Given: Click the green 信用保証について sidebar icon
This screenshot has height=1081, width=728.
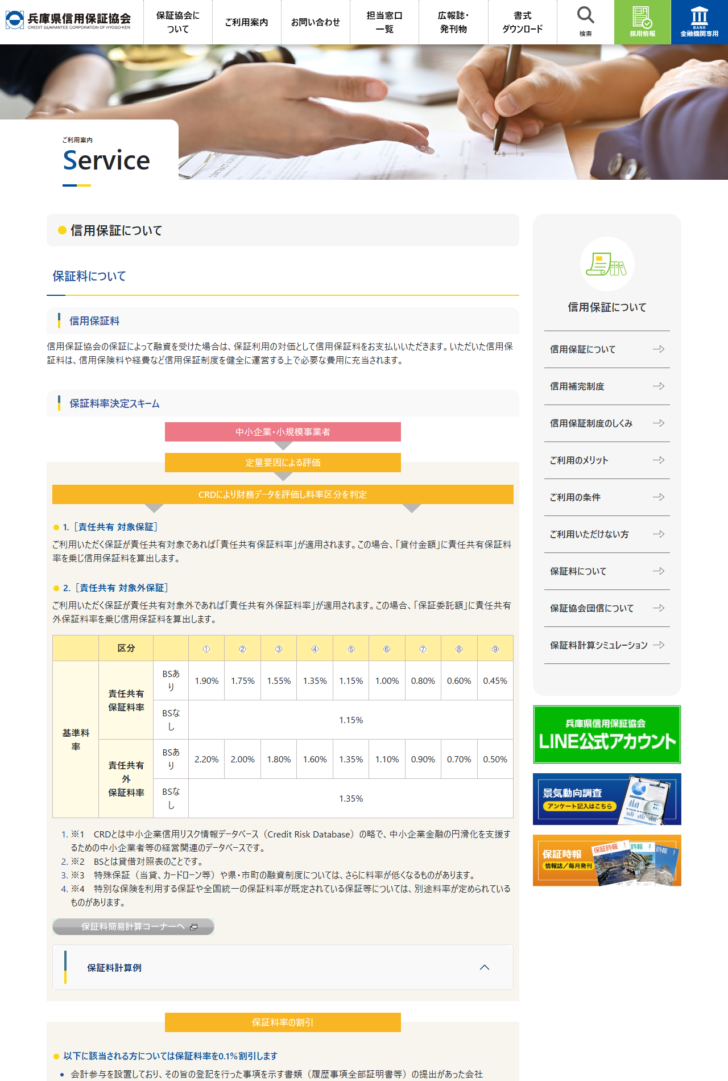Looking at the screenshot, I should point(607,265).
